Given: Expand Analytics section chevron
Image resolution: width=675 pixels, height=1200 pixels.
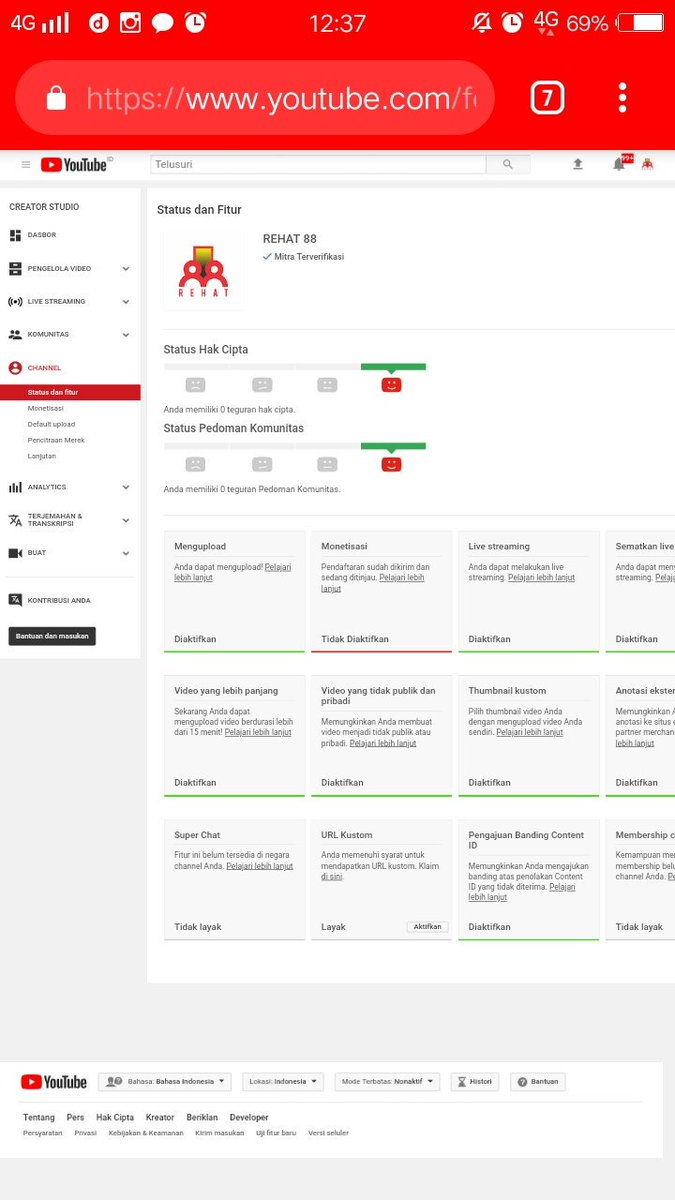Looking at the screenshot, I should 126,487.
